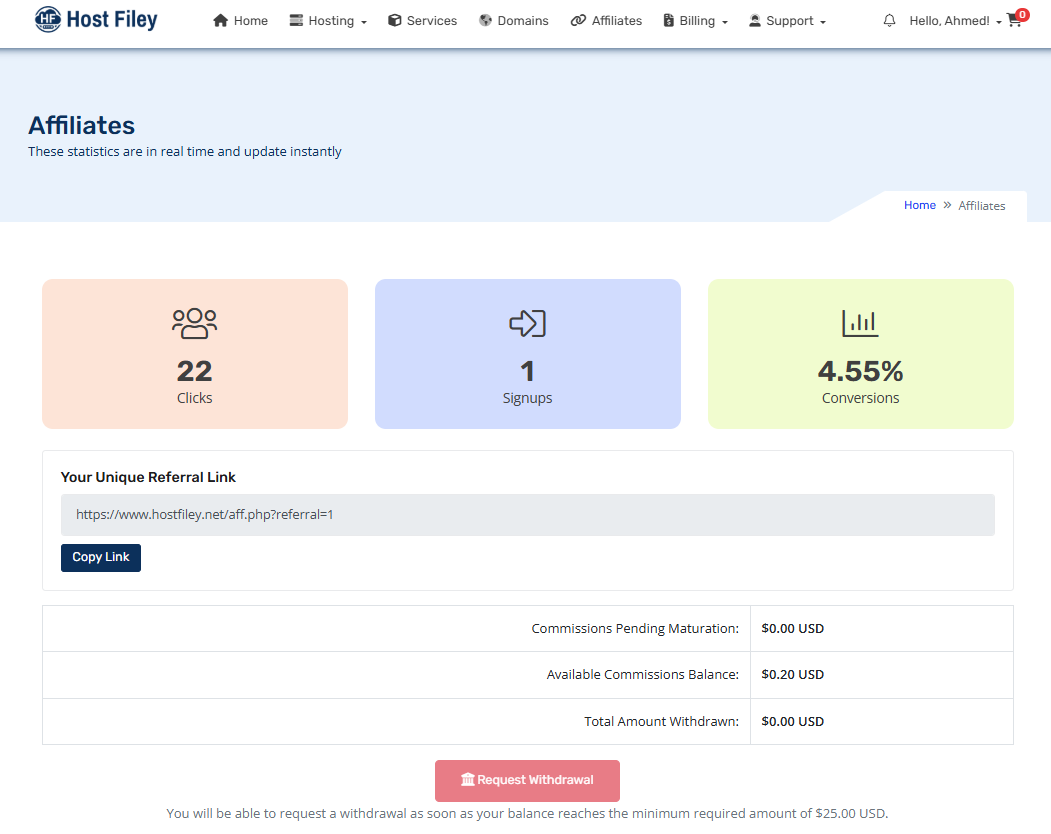Open the shopping cart icon

(1015, 21)
